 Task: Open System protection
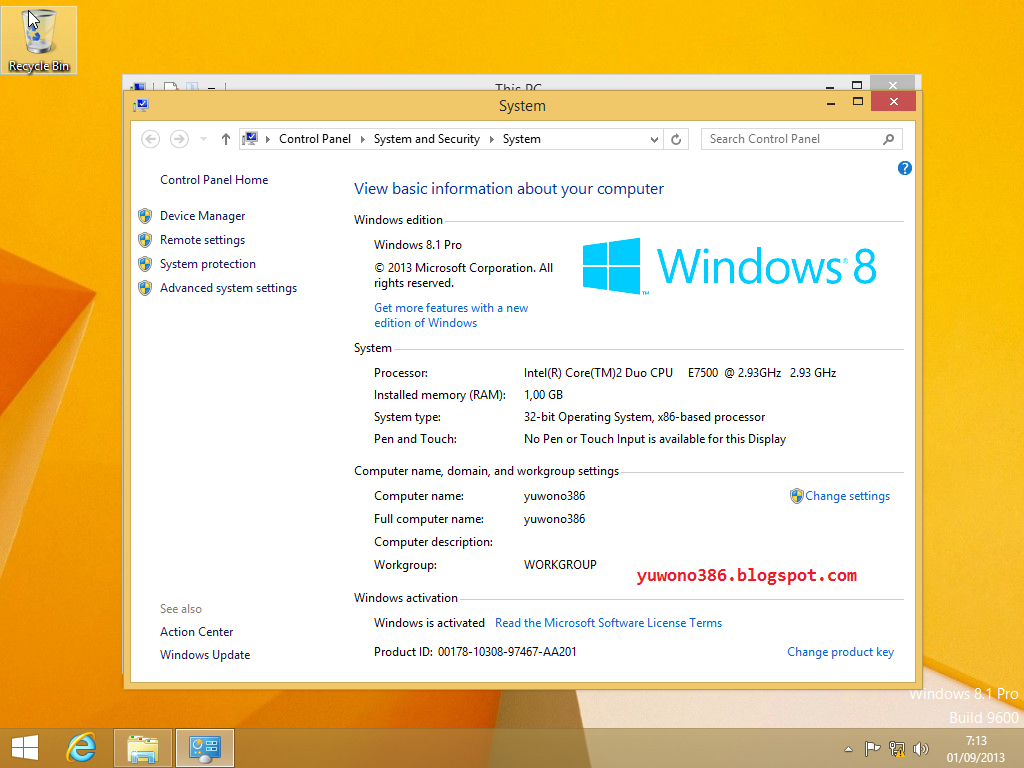pos(208,264)
